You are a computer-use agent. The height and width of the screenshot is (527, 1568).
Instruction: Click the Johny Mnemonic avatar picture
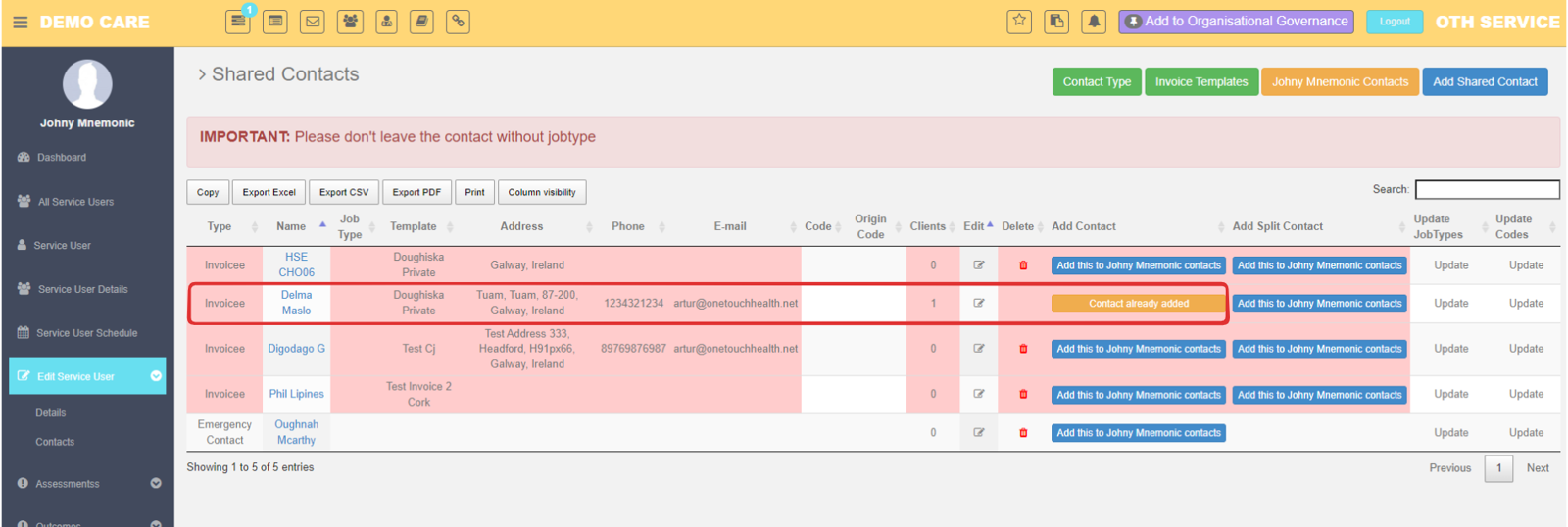click(87, 84)
